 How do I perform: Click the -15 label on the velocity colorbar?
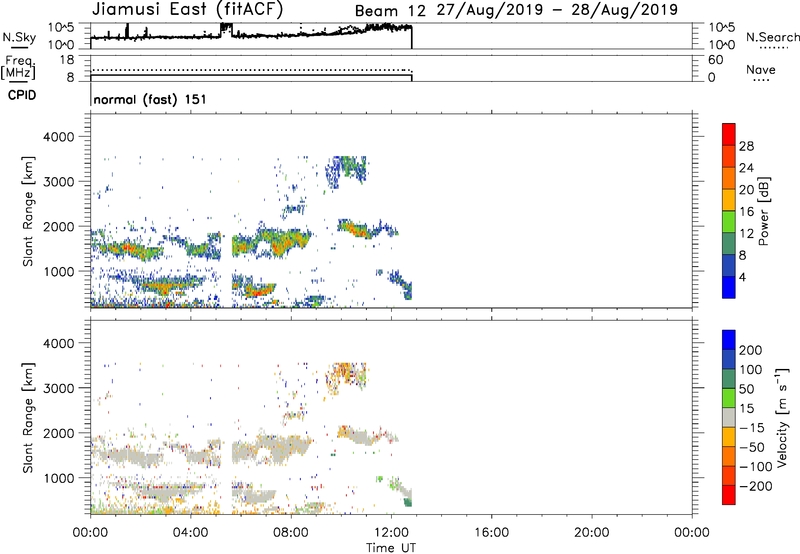click(751, 428)
